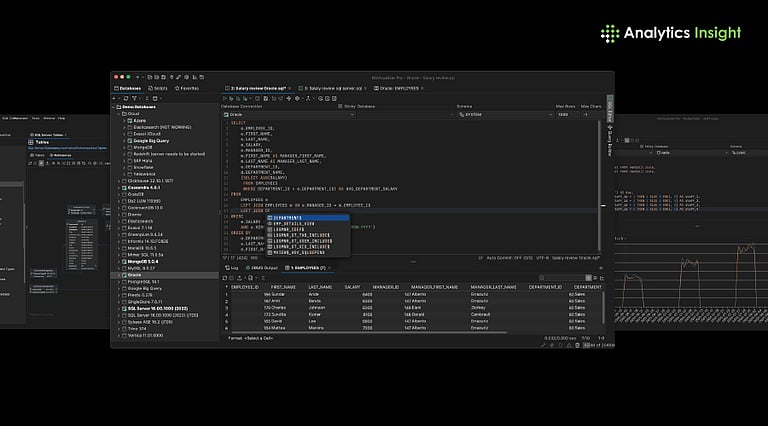The image size is (768, 426).
Task: Click the search field above result grid
Action: coord(563,278)
